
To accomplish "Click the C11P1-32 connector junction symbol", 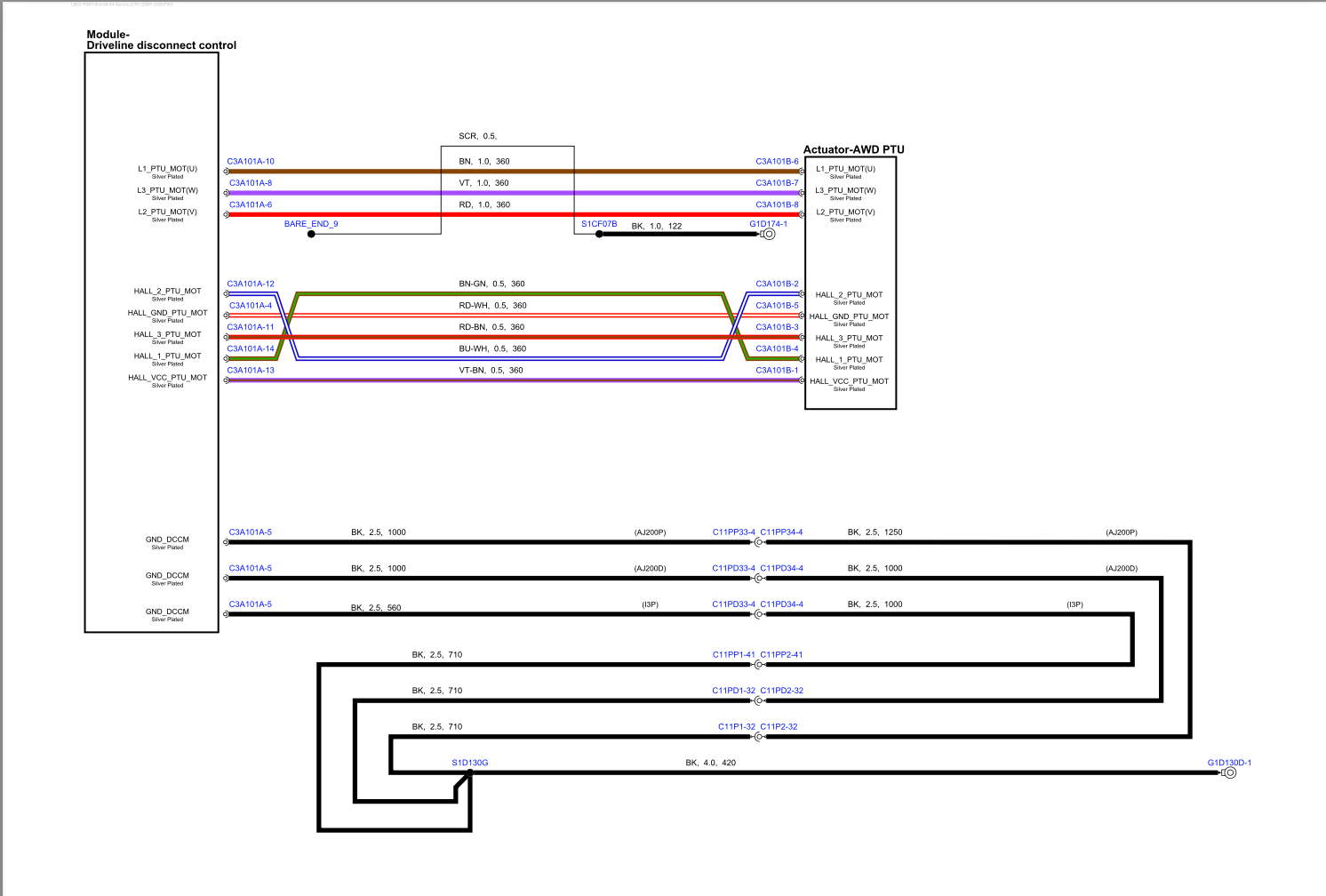I will 758,737.
